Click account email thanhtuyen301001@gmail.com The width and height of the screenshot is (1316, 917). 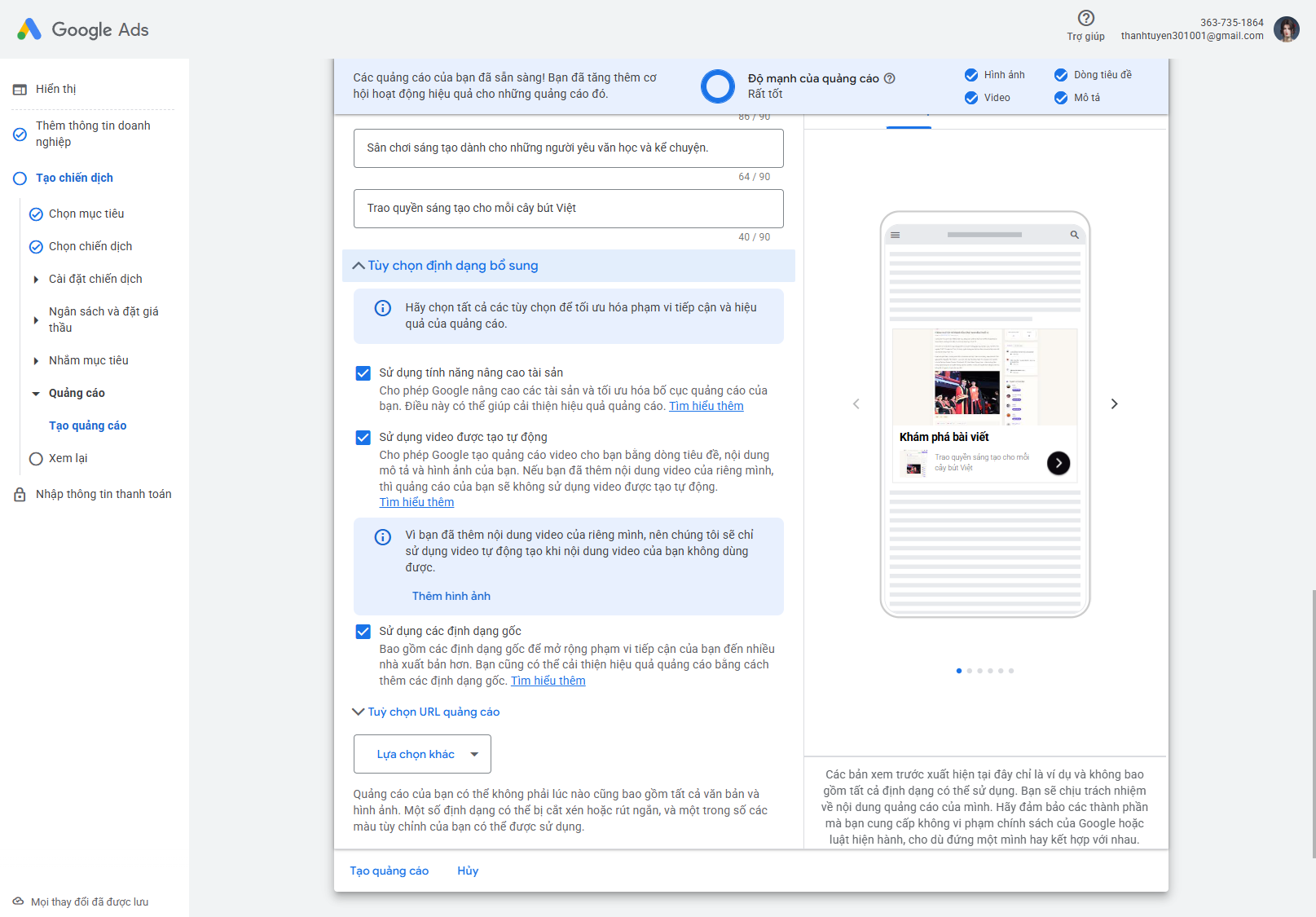pyautogui.click(x=1192, y=36)
